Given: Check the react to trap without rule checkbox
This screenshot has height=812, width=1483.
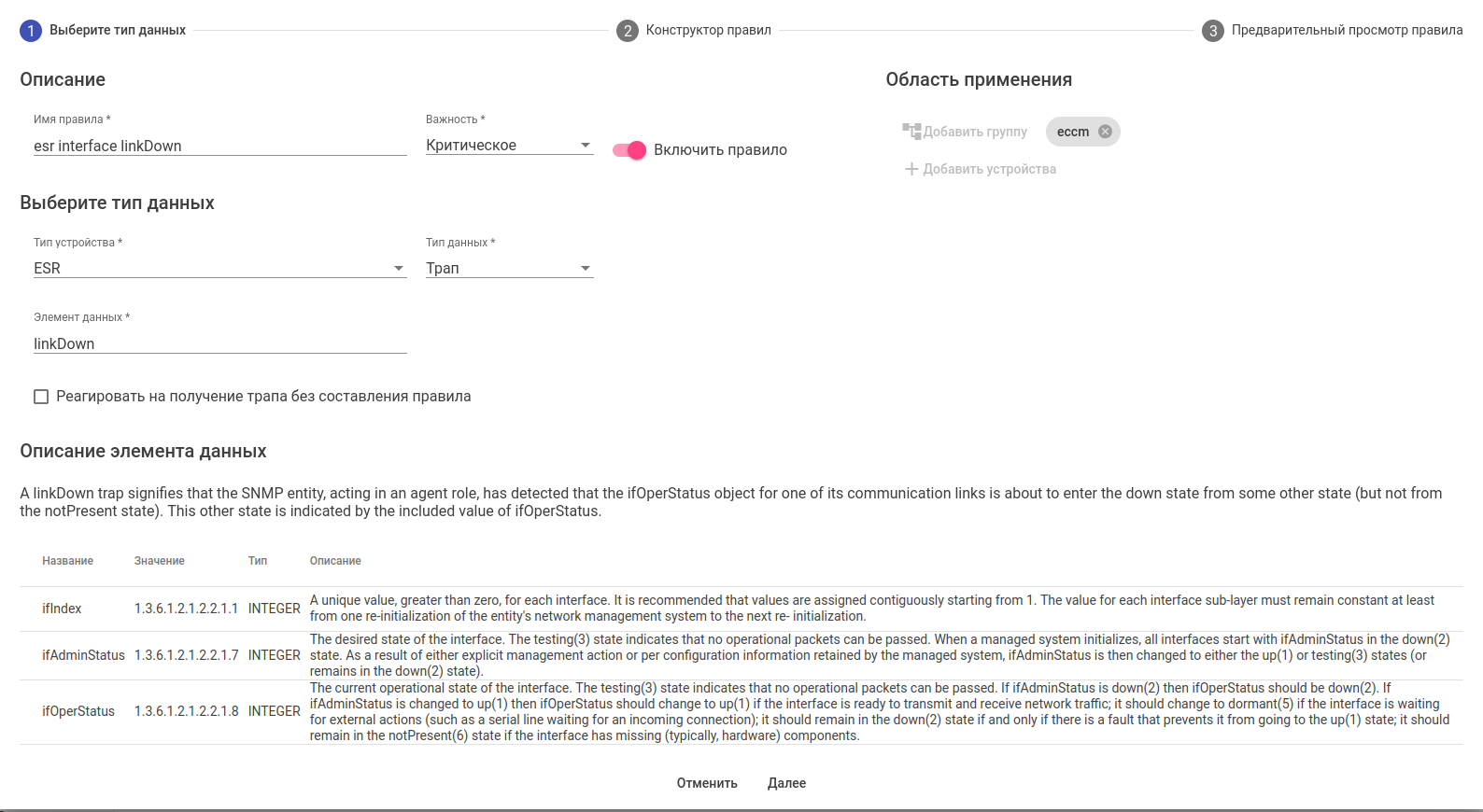Looking at the screenshot, I should [41, 397].
